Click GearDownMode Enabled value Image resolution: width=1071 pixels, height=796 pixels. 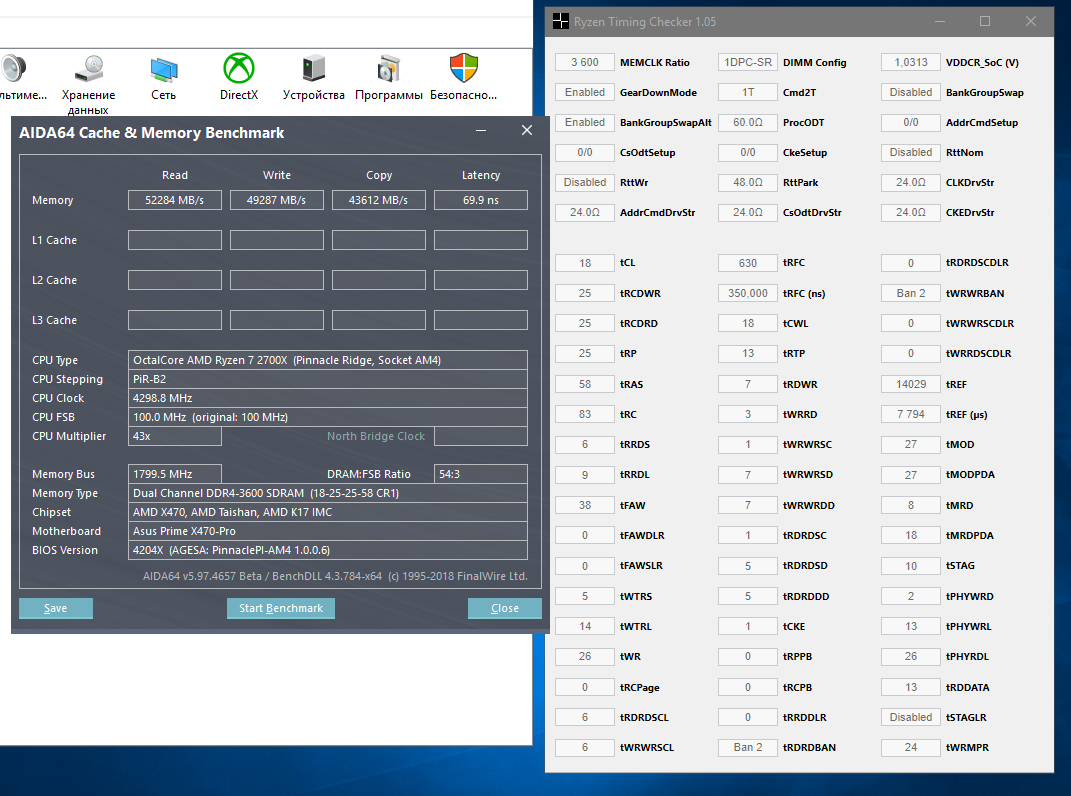585,92
